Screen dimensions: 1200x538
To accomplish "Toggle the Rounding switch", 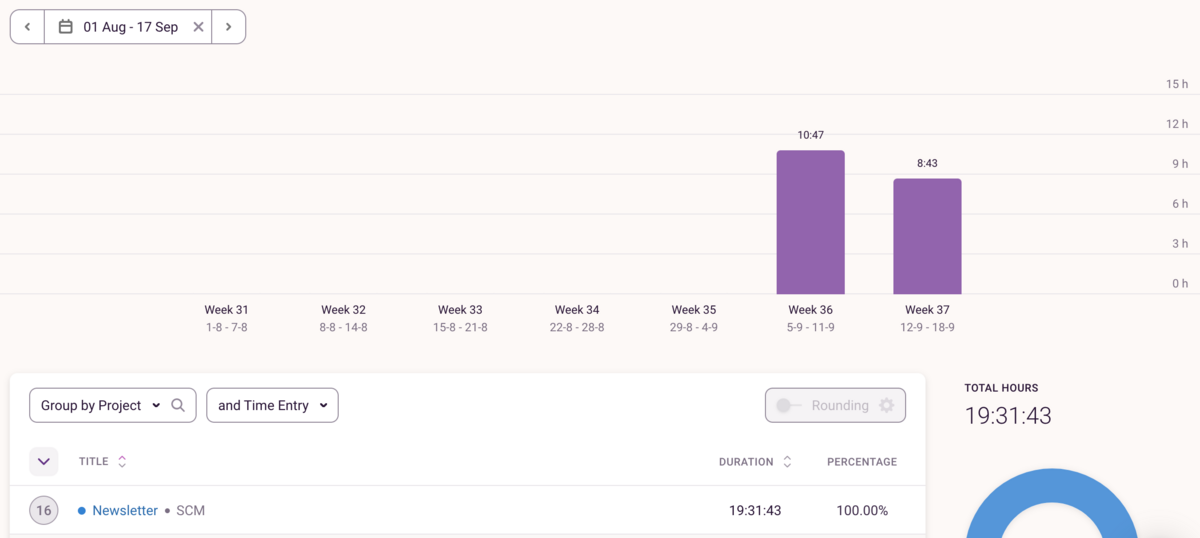I will coord(789,405).
